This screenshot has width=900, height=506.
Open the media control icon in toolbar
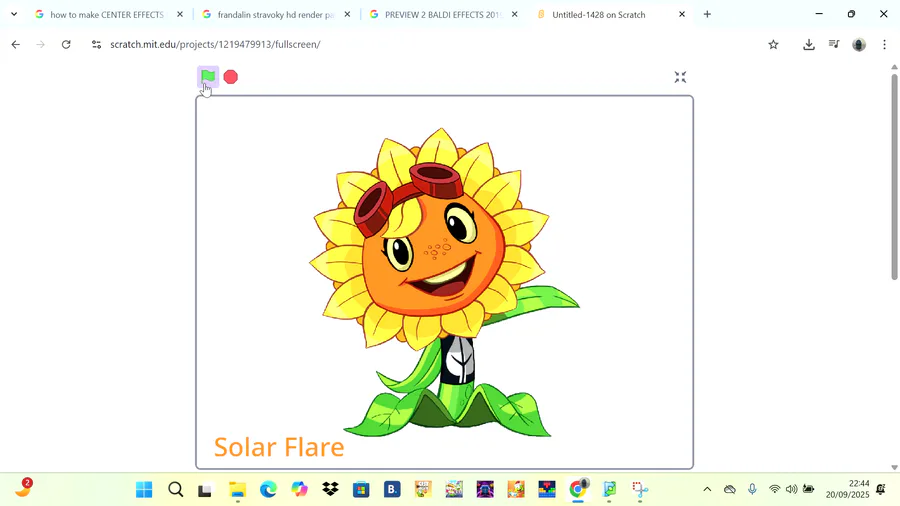coord(834,44)
